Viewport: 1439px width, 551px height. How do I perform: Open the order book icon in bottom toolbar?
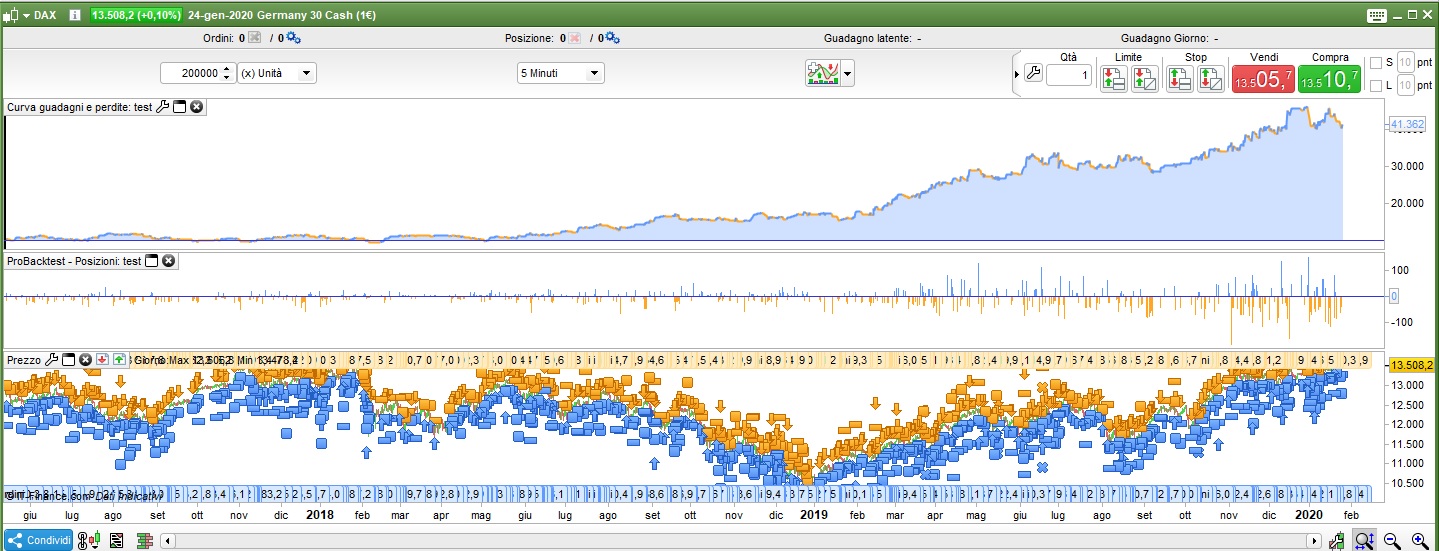(x=144, y=541)
